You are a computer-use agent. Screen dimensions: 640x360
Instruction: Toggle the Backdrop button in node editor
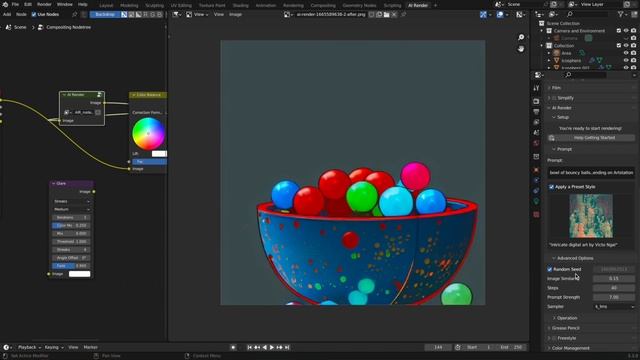click(105, 14)
